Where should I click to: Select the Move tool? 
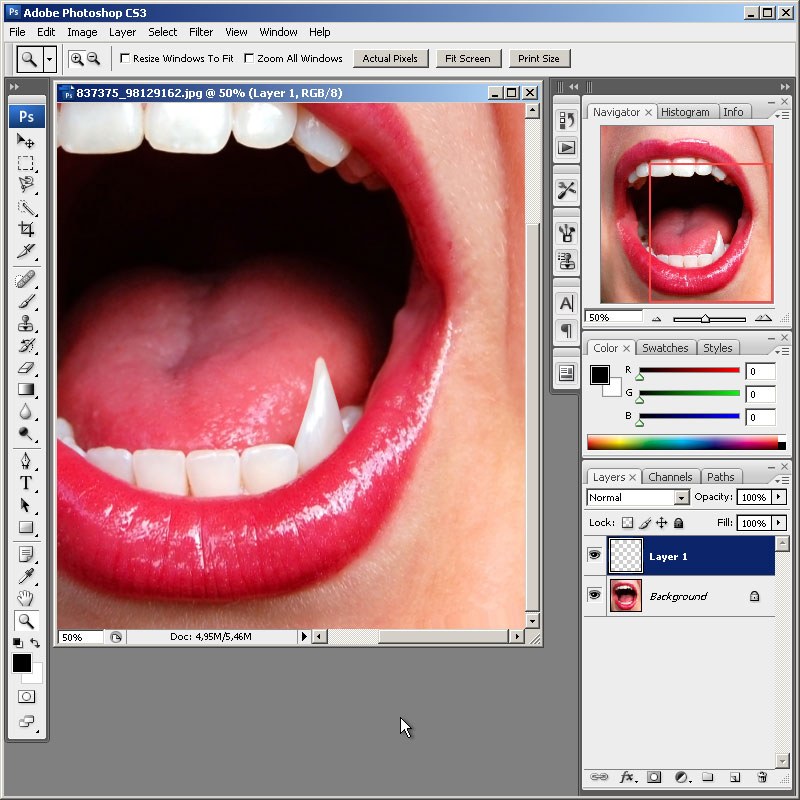[26, 141]
